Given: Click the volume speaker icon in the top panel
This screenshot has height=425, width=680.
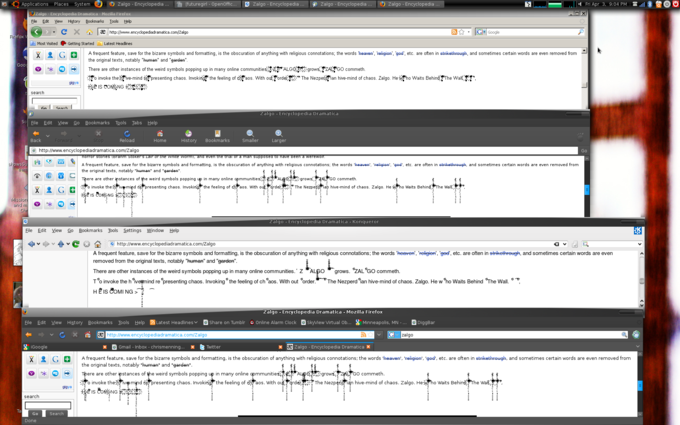Looking at the screenshot, I should click(x=579, y=4).
